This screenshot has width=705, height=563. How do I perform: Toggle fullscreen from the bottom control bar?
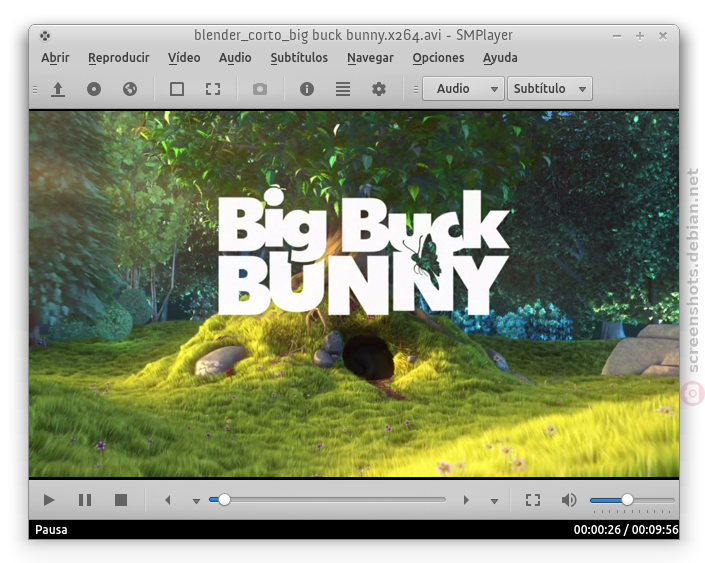pyautogui.click(x=533, y=500)
